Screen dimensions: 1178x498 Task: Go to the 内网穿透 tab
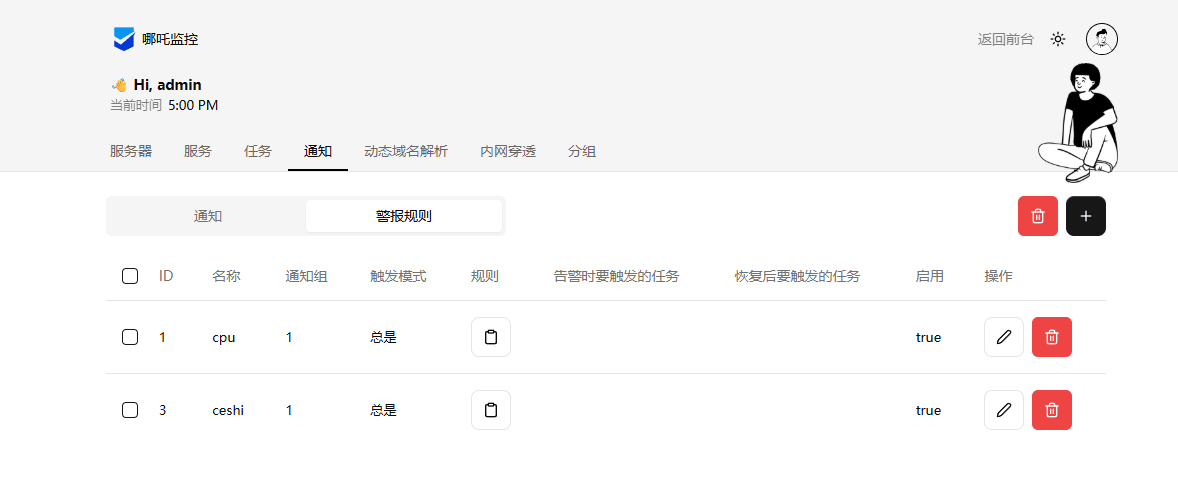click(507, 151)
